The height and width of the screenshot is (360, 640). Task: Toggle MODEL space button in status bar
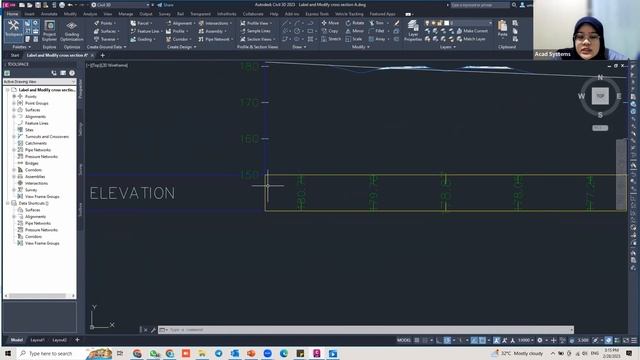coord(404,340)
